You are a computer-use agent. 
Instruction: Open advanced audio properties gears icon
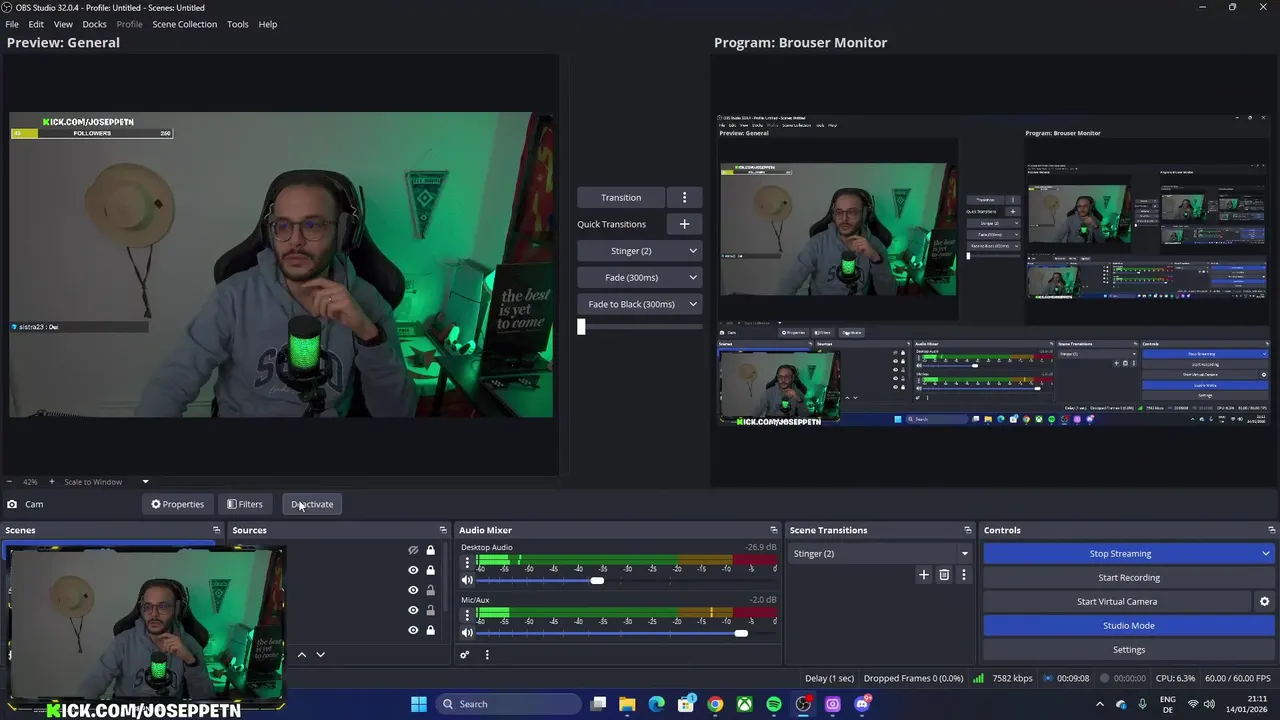click(x=465, y=655)
